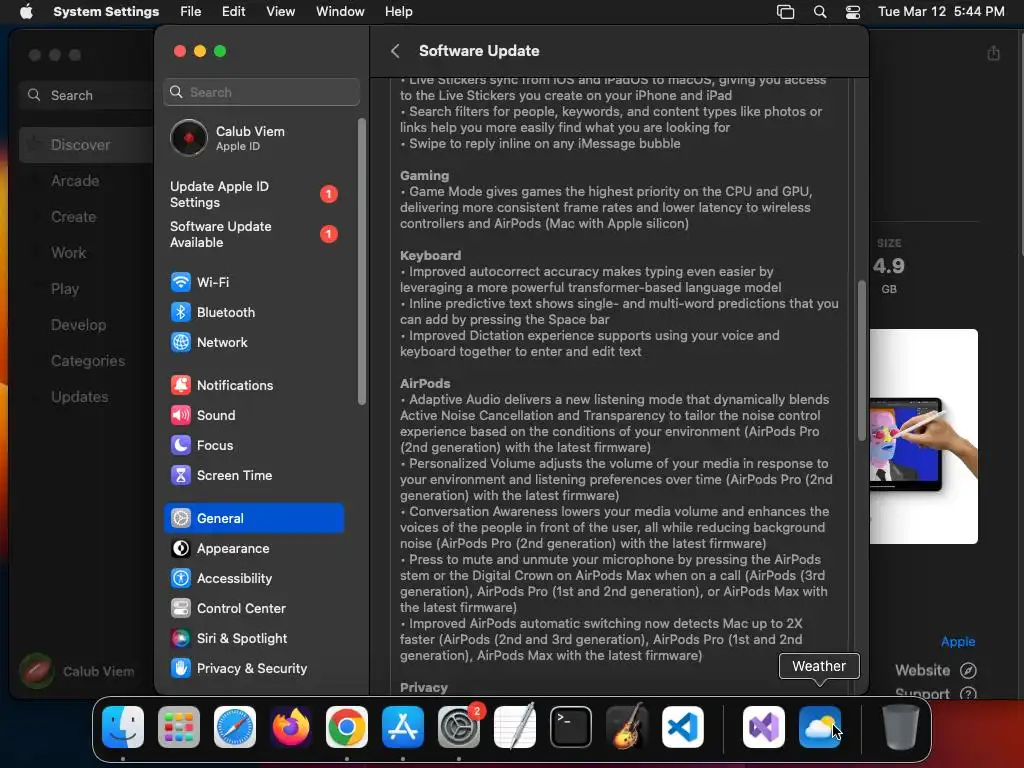Open TextEdit in the Dock
The width and height of the screenshot is (1024, 768).
click(x=515, y=727)
